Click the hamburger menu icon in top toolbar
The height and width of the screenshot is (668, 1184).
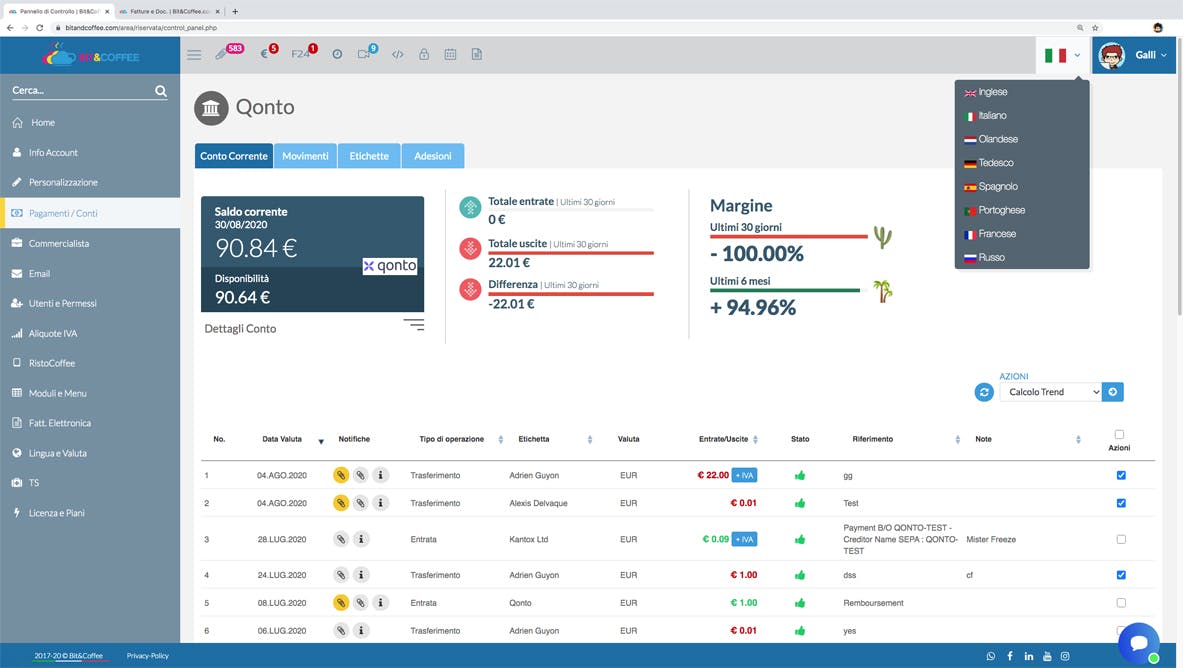tap(194, 55)
